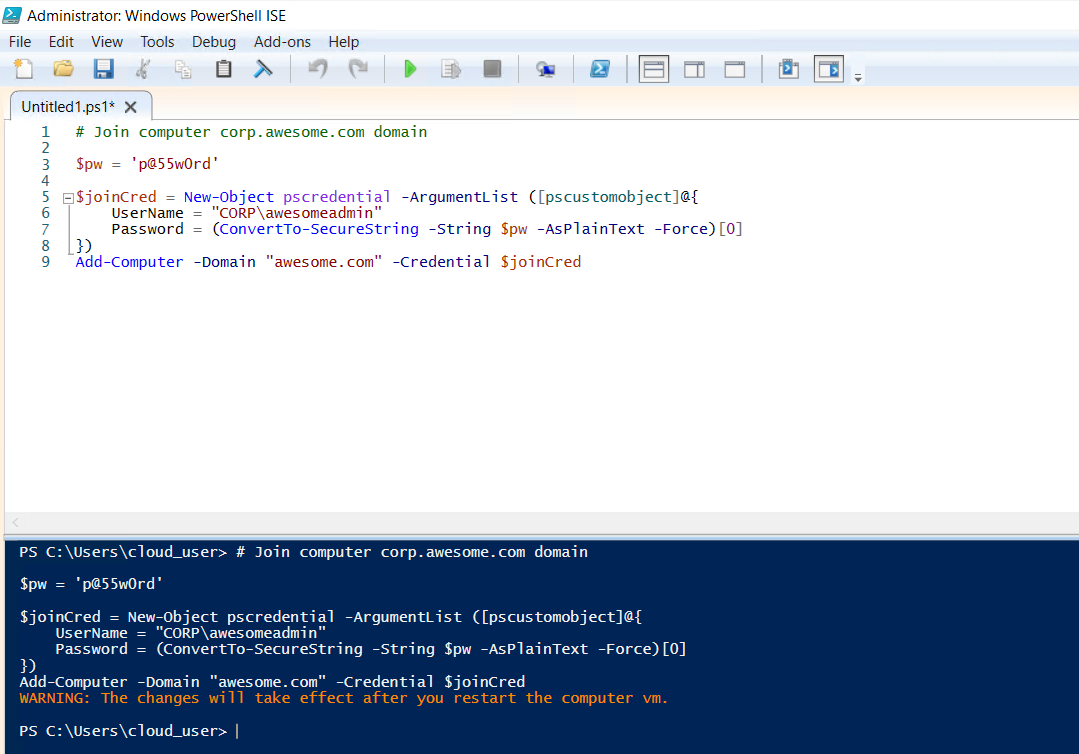Click New-Object cmdlet in the script editor
The image size is (1079, 754).
pos(228,197)
